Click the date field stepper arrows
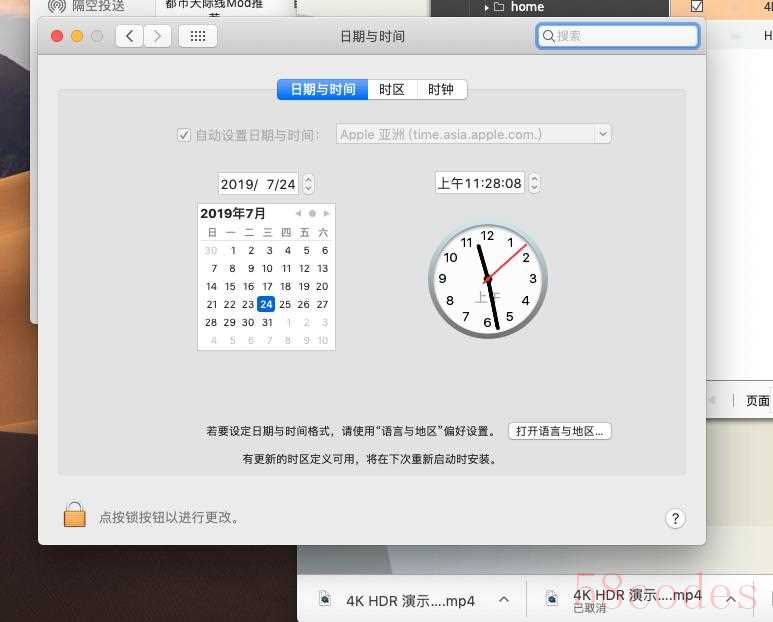The image size is (773, 622). [x=309, y=184]
